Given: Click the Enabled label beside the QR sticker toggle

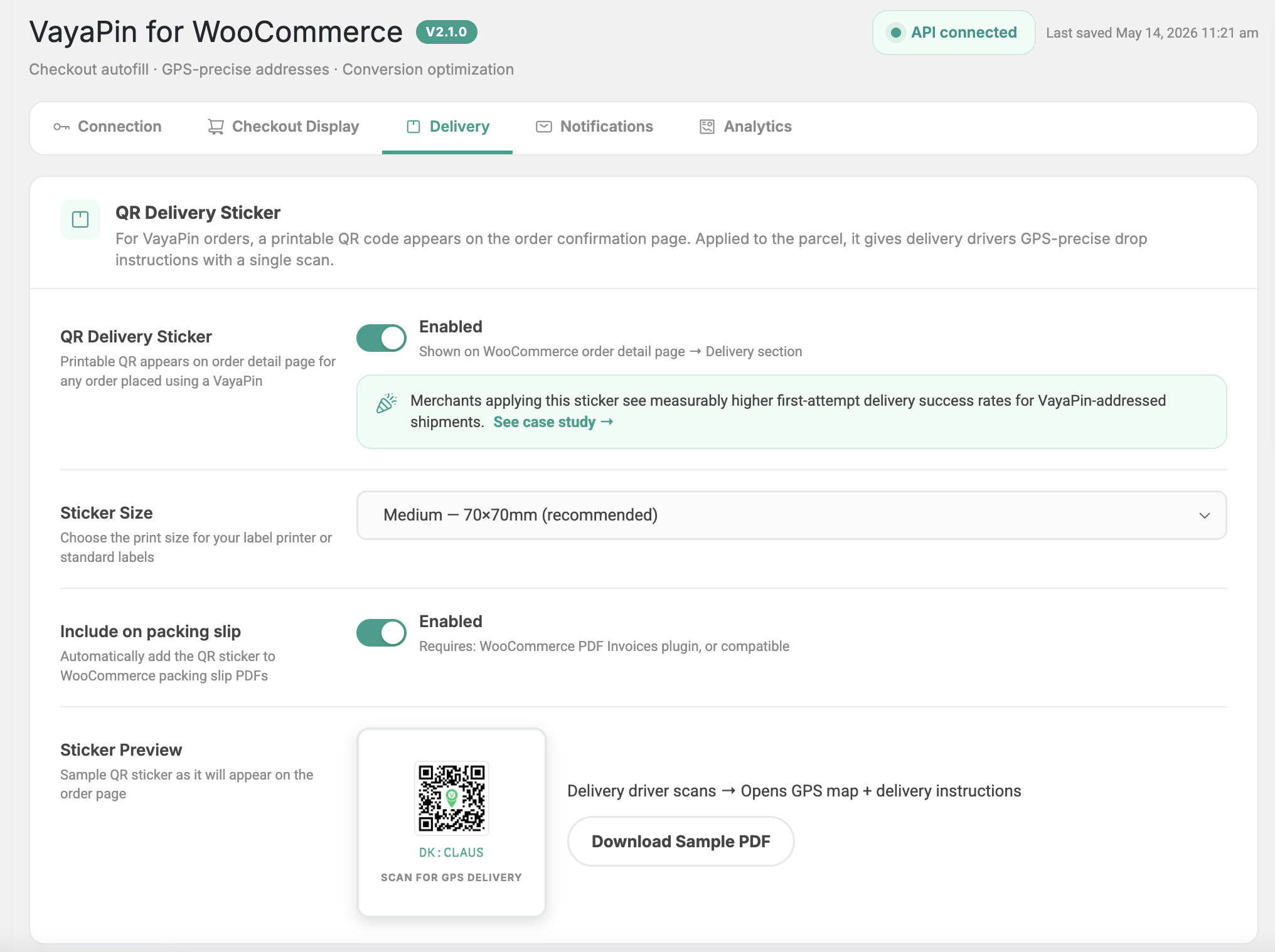Looking at the screenshot, I should point(451,327).
